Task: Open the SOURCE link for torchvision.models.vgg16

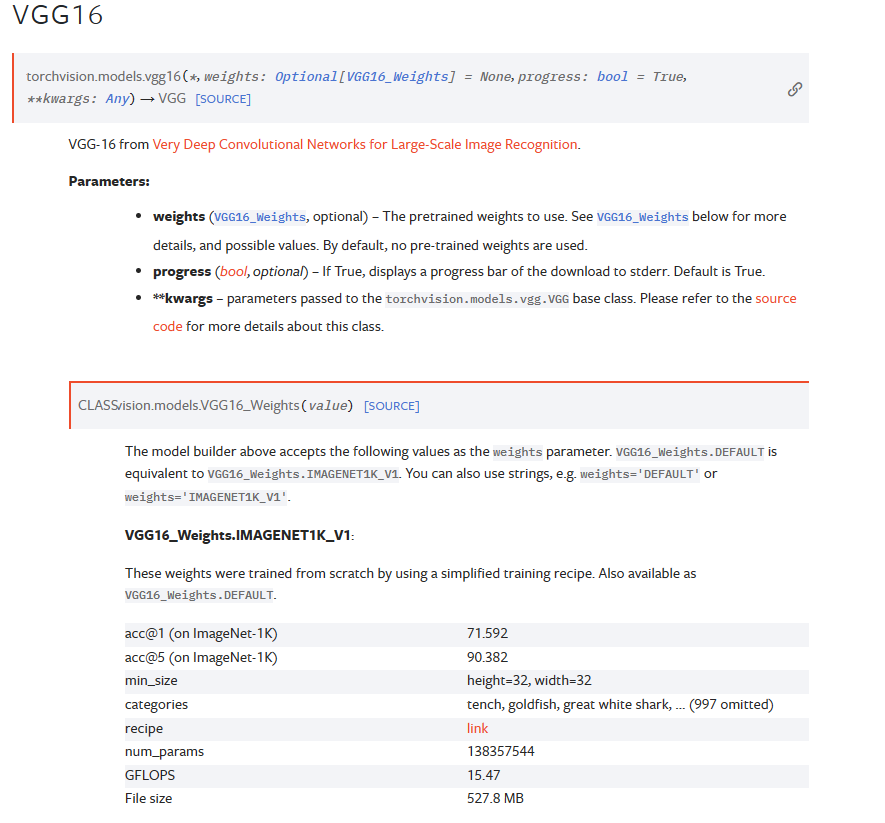Action: point(223,98)
